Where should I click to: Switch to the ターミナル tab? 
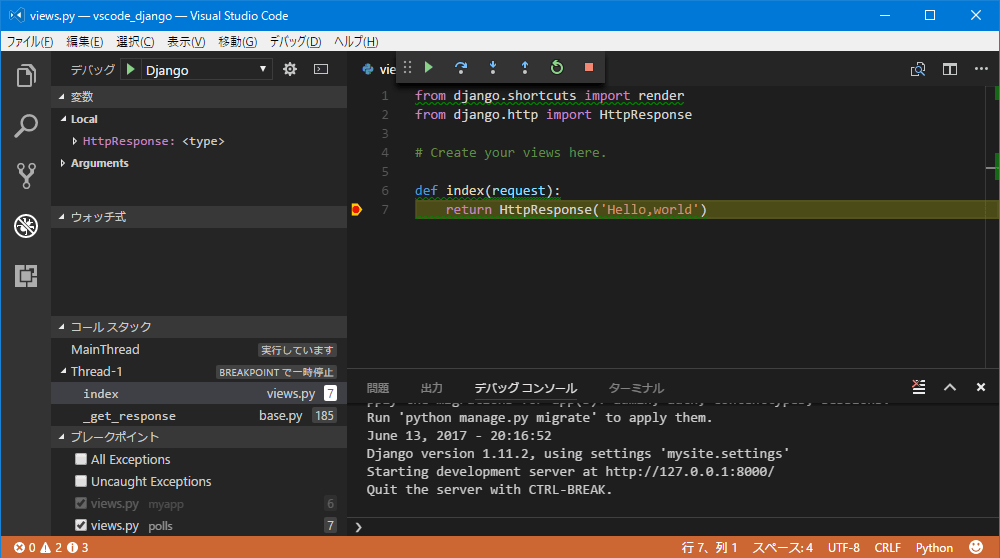(636, 388)
